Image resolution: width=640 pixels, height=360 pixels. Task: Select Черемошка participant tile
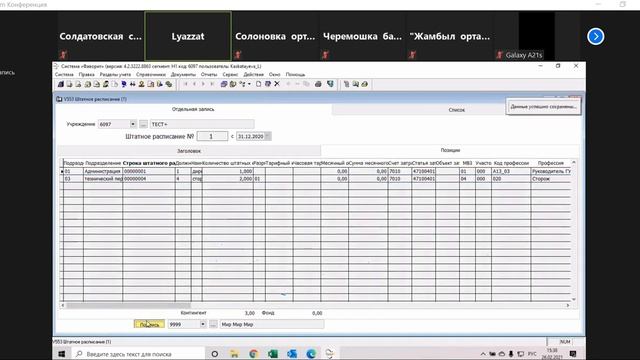(x=362, y=36)
